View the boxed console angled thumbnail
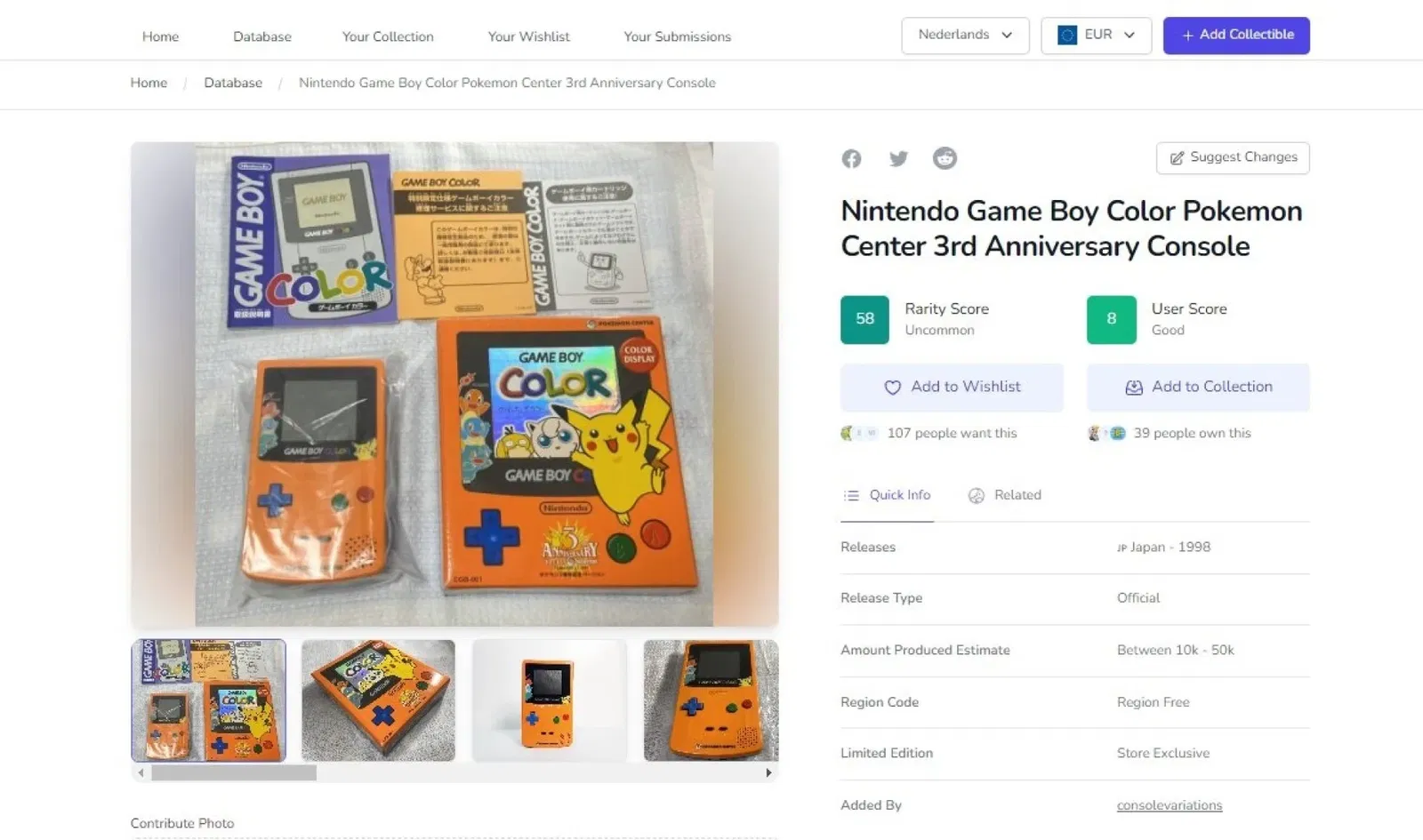Viewport: 1423px width, 840px height. click(378, 700)
